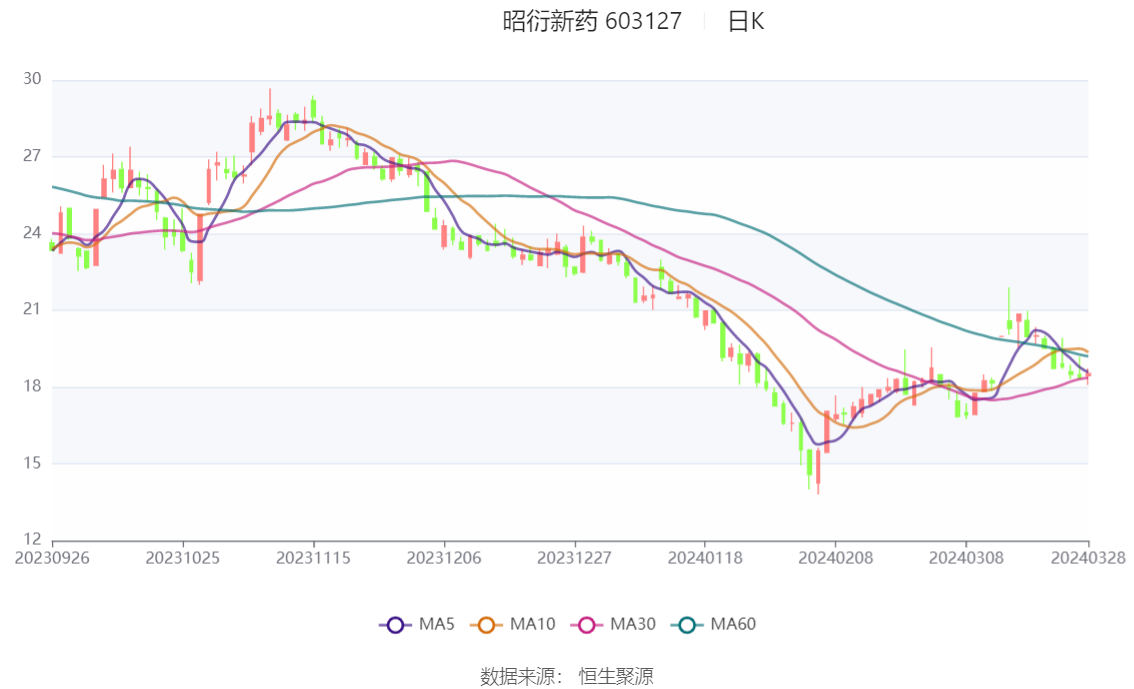Toggle MA30 series using its legend text

(633, 625)
